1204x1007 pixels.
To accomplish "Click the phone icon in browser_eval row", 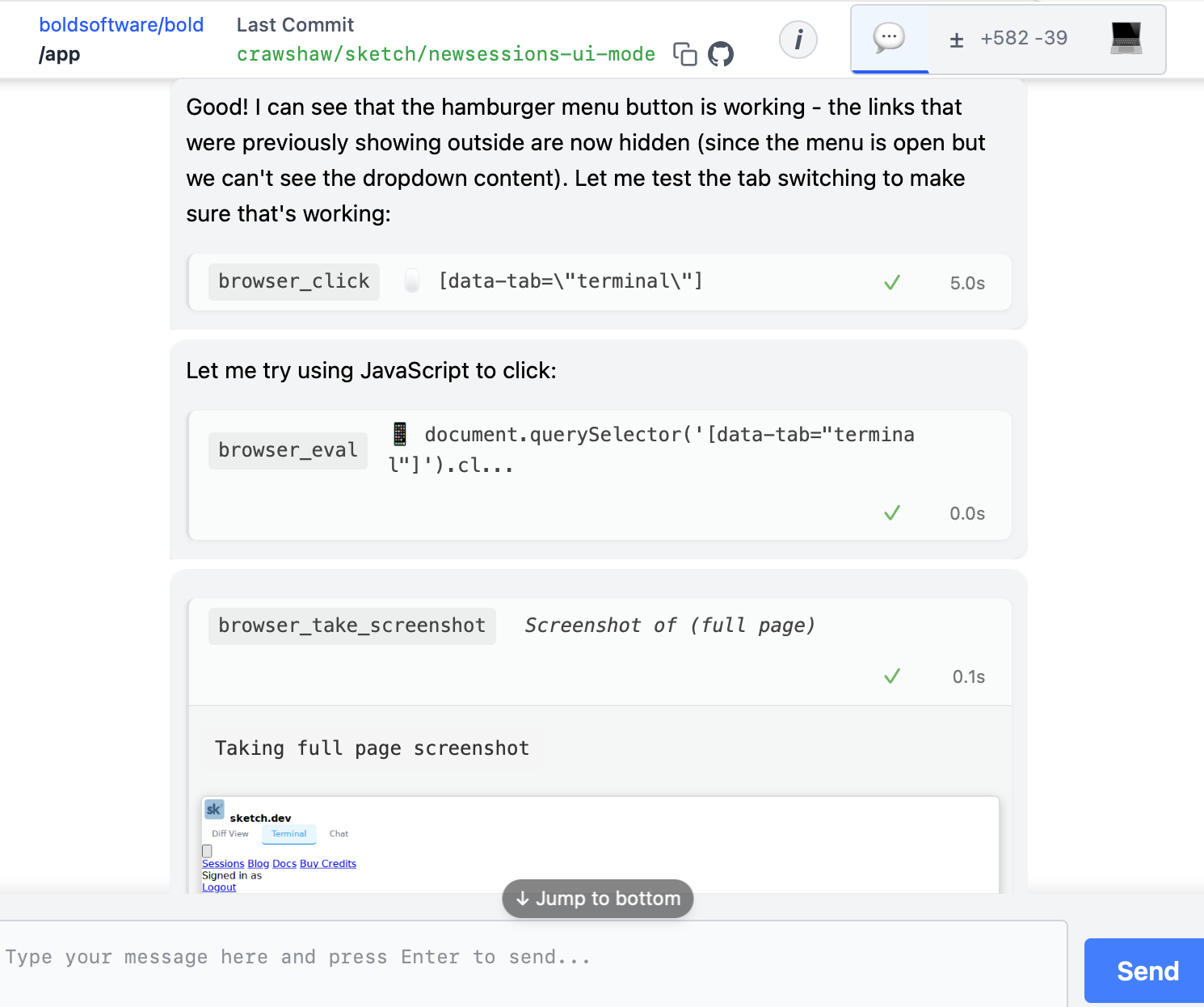I will [400, 434].
